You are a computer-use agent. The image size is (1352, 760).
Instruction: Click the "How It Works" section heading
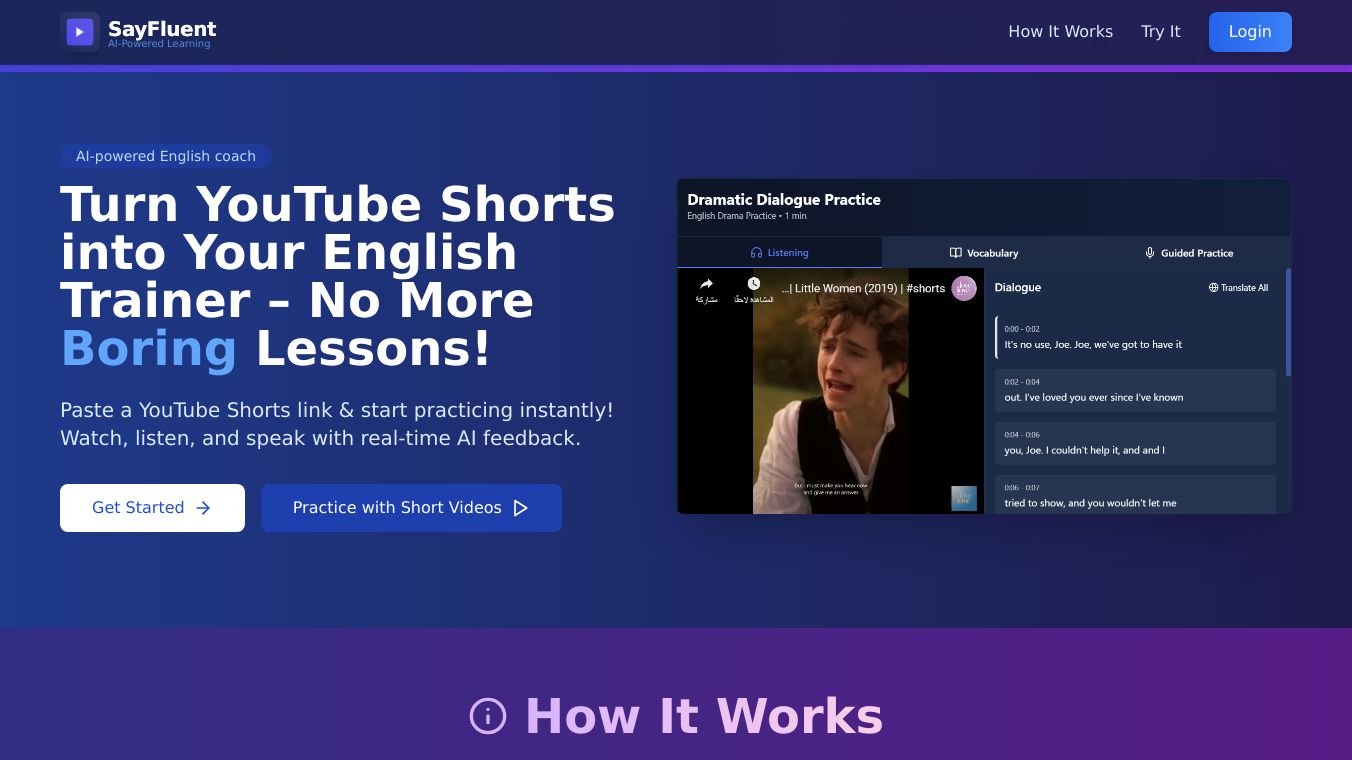coord(704,716)
